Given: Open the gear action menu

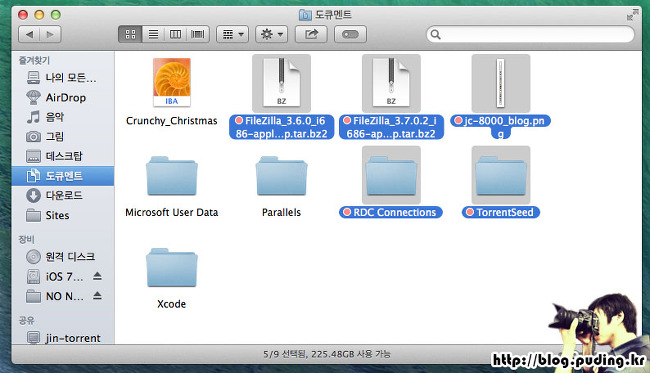Looking at the screenshot, I should tap(272, 34).
